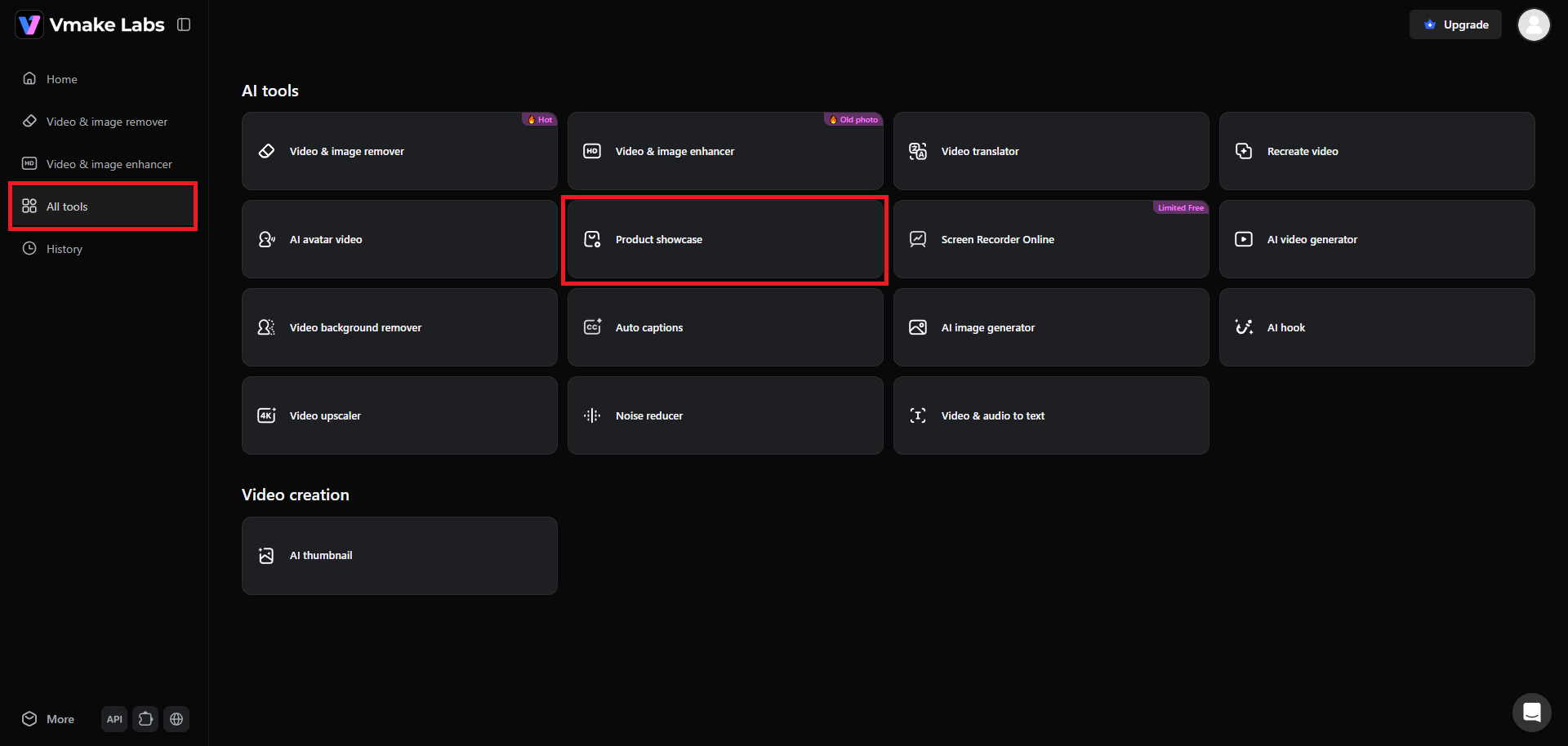The image size is (1568, 746).
Task: Click the puzzle piece extension icon
Action: pos(145,719)
